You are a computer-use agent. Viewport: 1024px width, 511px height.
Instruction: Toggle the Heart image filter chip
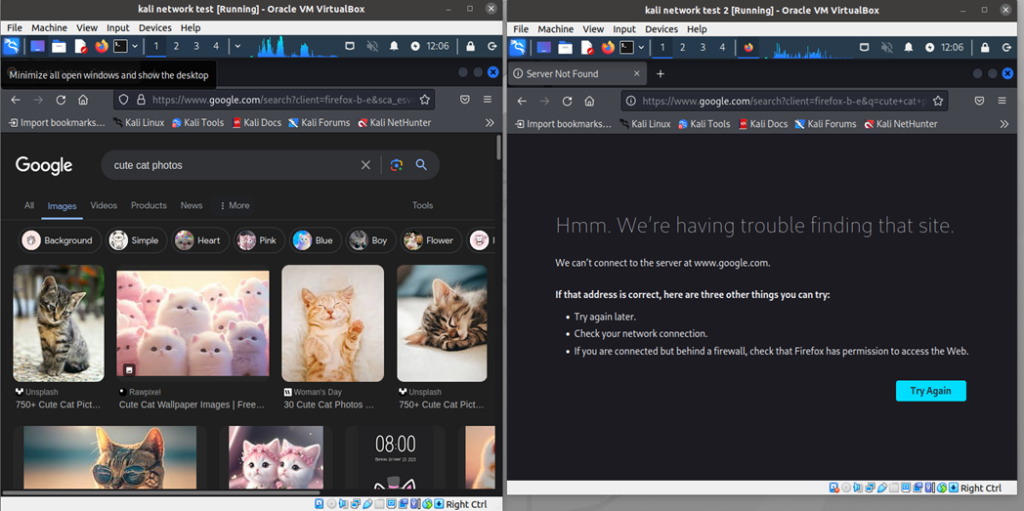(198, 240)
